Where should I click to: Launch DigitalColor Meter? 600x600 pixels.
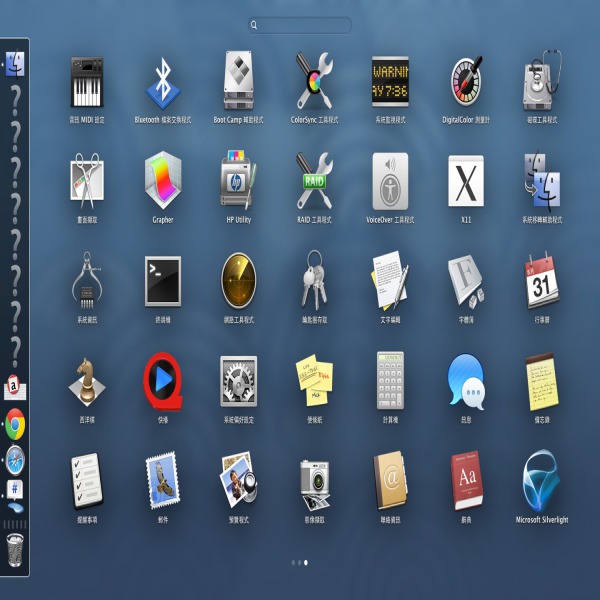(x=466, y=81)
